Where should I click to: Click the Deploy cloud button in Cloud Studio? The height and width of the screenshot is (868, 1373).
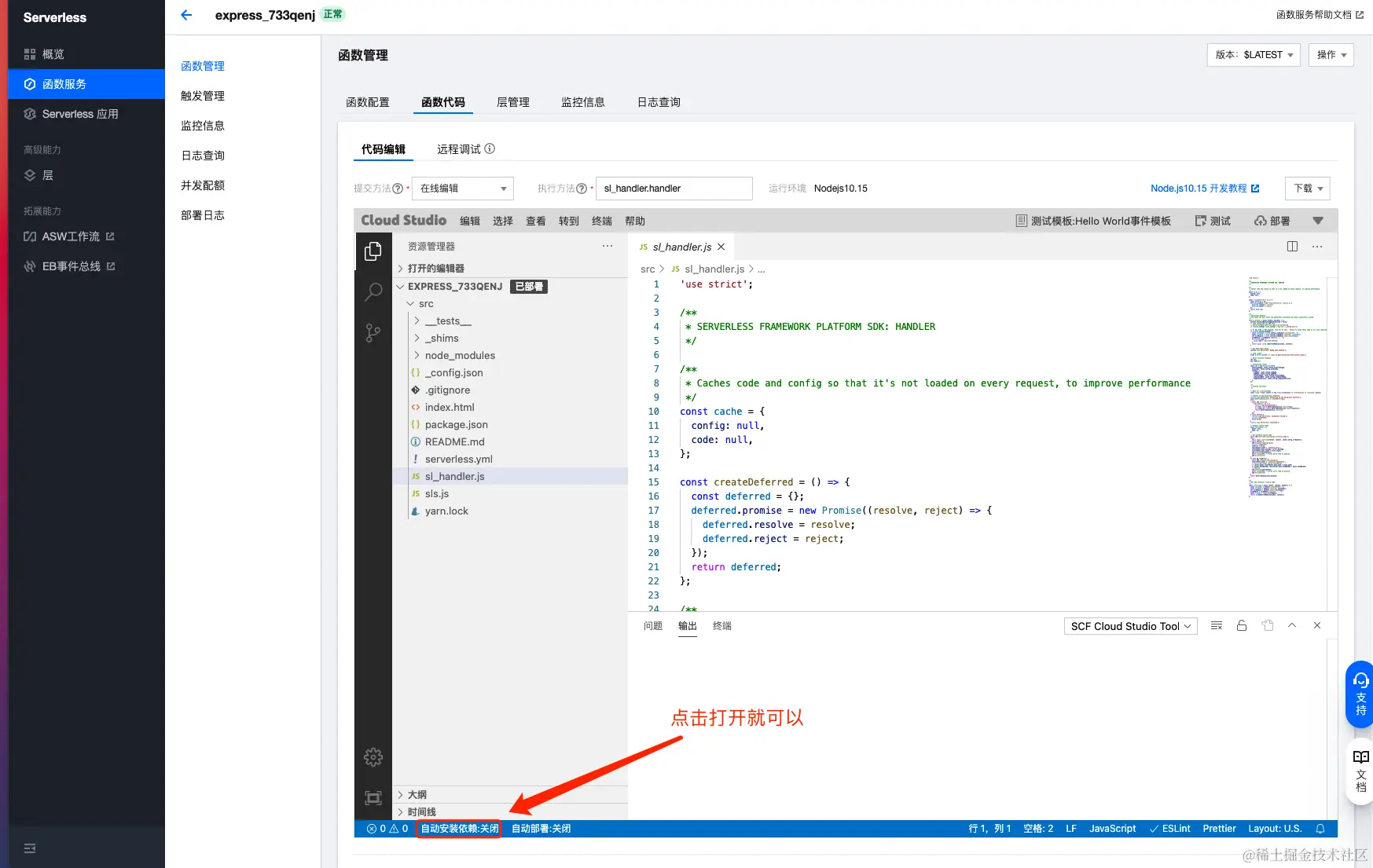coord(1272,221)
